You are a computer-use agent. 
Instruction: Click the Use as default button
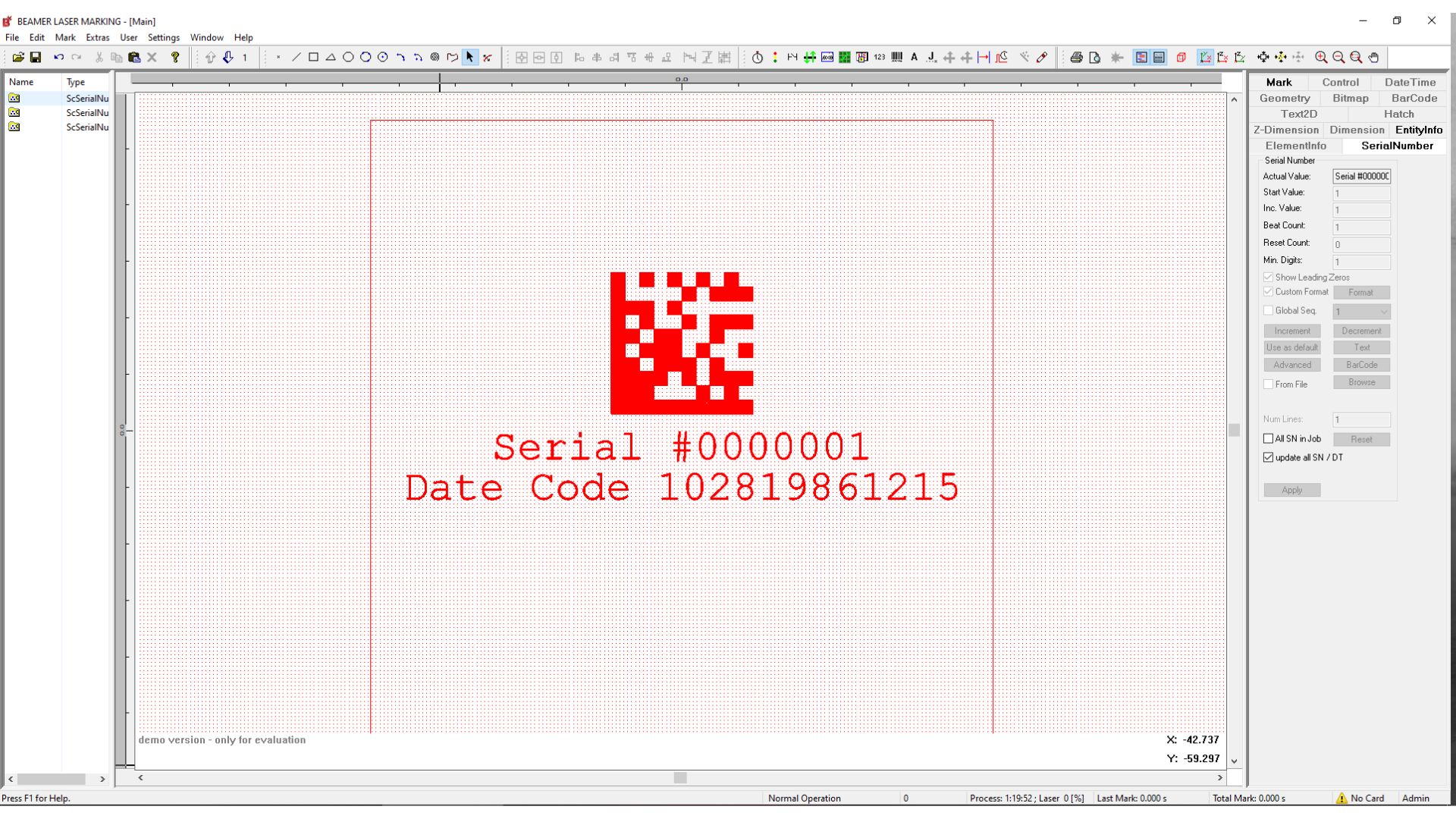[1292, 347]
